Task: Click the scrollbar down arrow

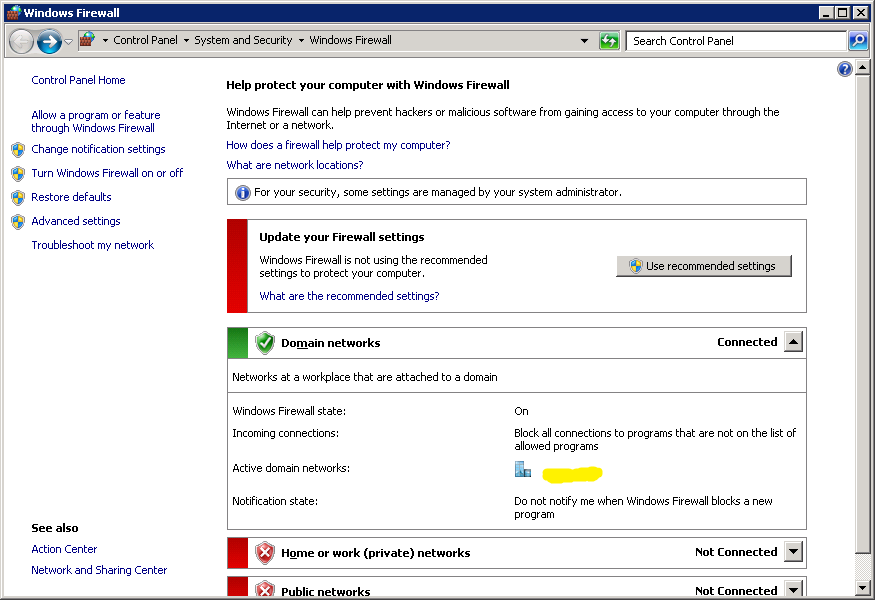Action: point(863,588)
